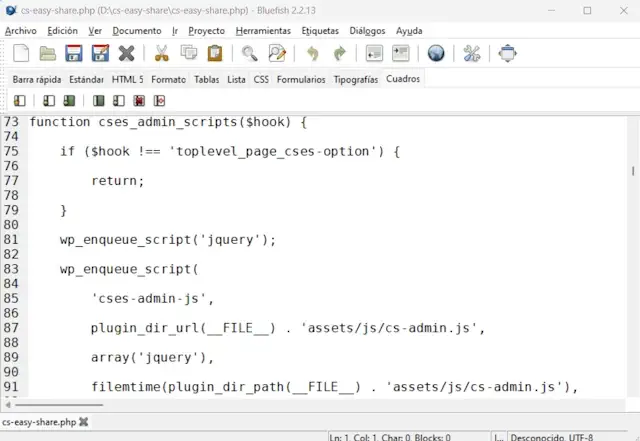
Task: Select the cs-easy-share.php document tab
Action: point(39,422)
